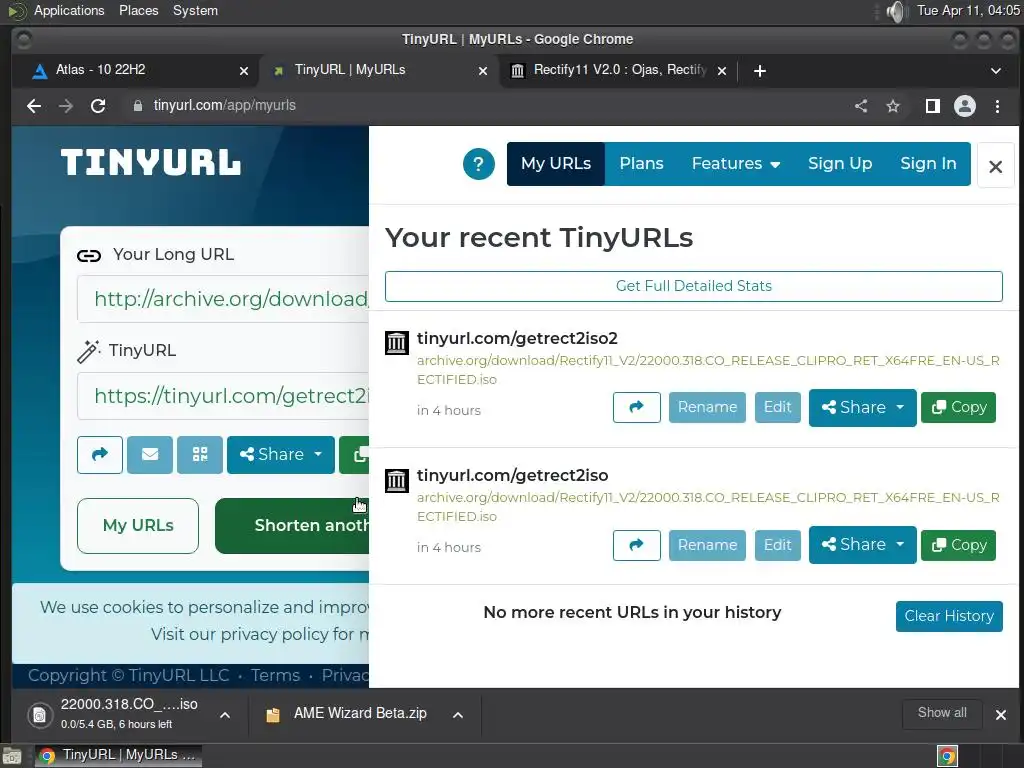Bookmark this page with the star icon

[x=893, y=106]
